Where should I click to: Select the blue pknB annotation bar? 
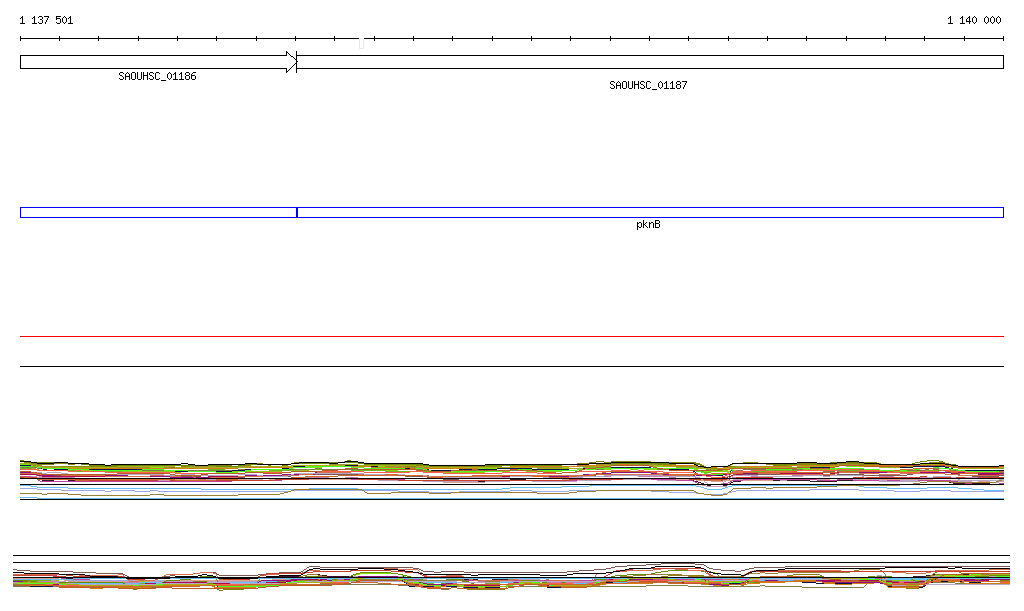pos(650,212)
